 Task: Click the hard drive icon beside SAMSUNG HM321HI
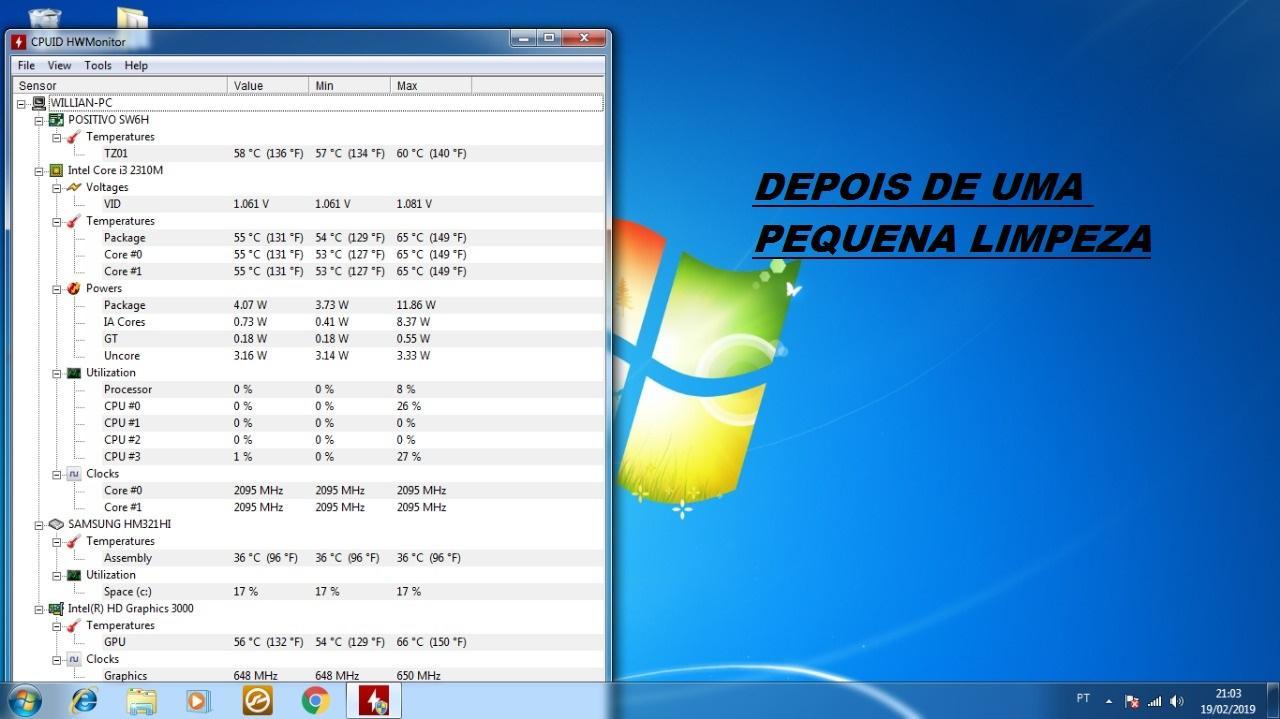[56, 524]
